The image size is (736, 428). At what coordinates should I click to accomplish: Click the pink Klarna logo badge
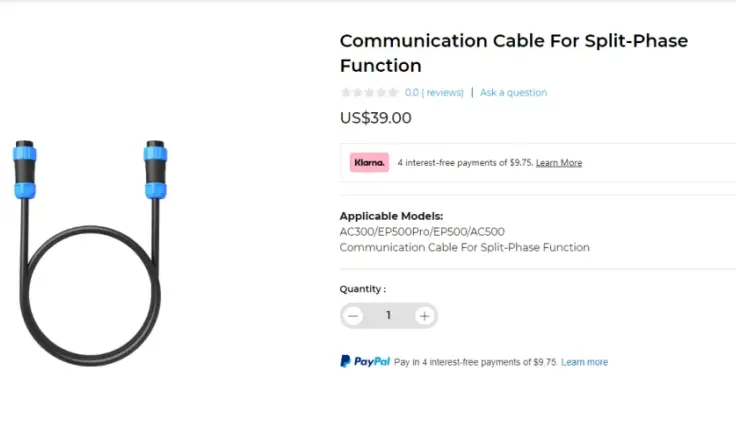click(x=369, y=162)
